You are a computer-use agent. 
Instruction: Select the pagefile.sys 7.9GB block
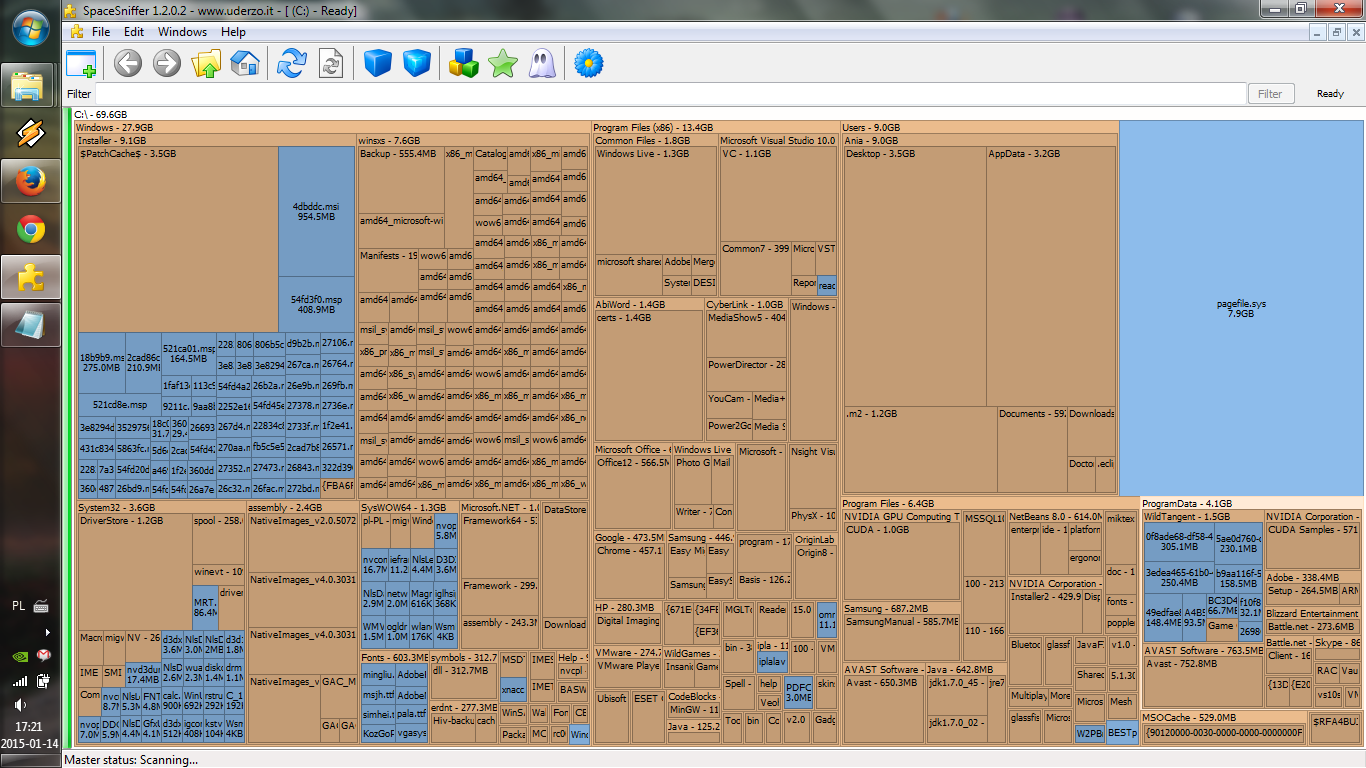[x=1240, y=308]
